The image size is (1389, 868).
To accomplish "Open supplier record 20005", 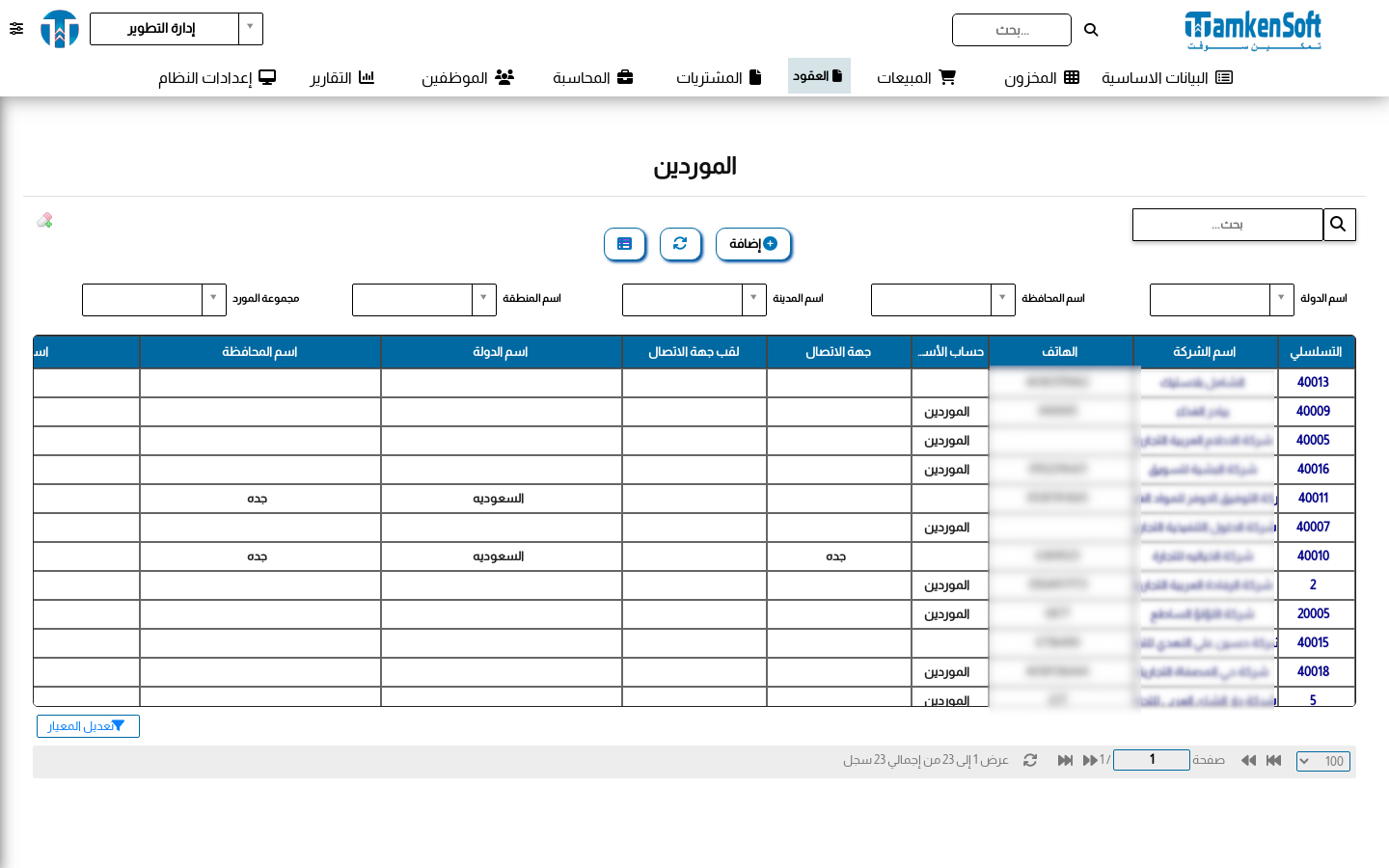I will pyautogui.click(x=1313, y=613).
